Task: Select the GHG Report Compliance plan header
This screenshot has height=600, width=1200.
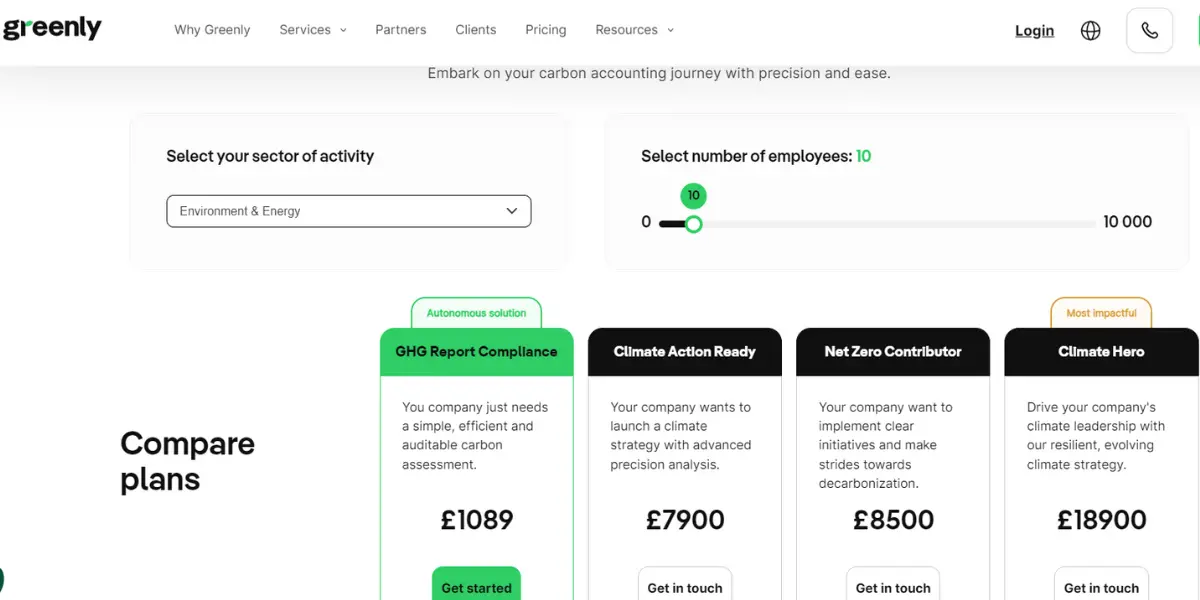Action: [477, 352]
